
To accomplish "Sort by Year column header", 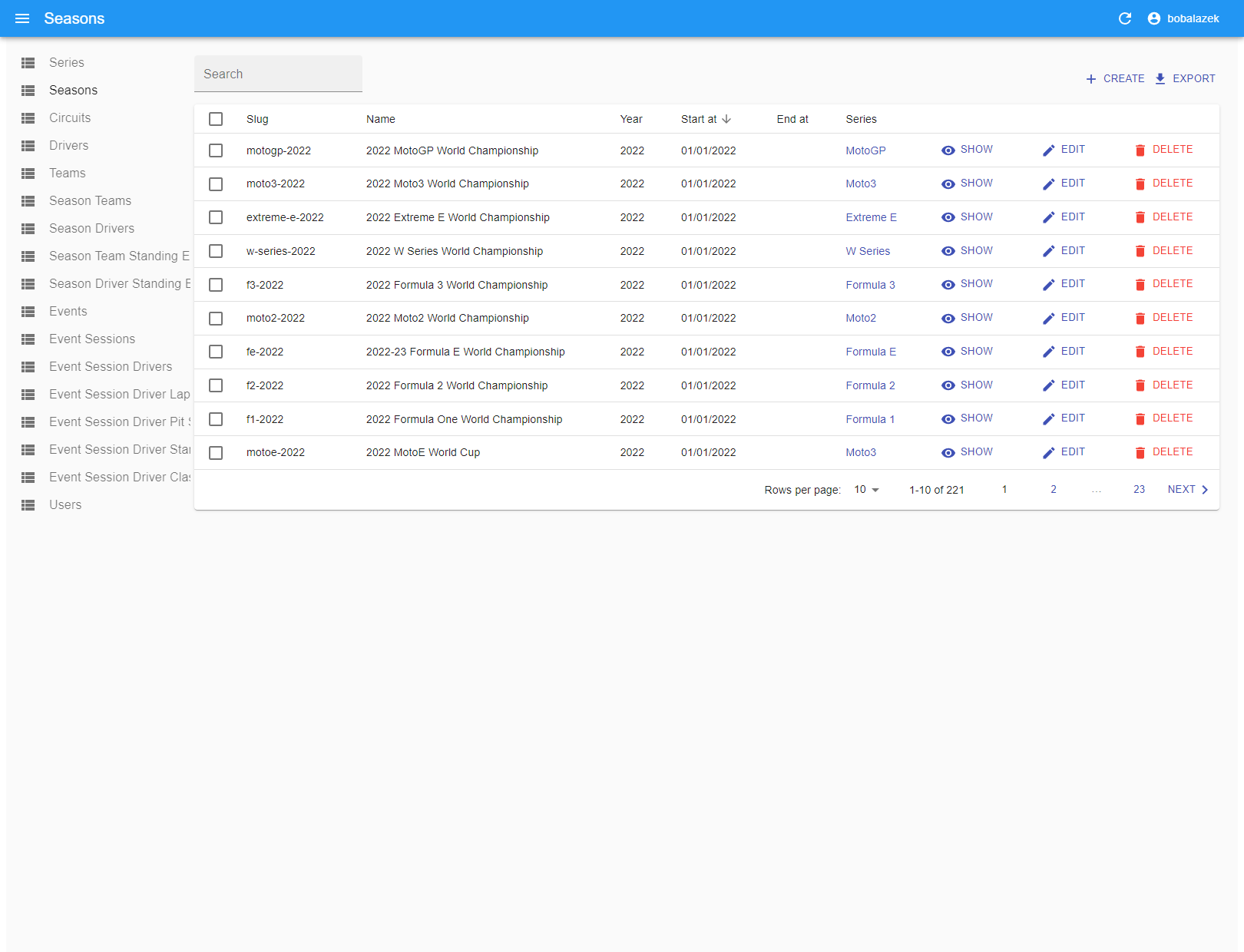I will click(x=631, y=119).
